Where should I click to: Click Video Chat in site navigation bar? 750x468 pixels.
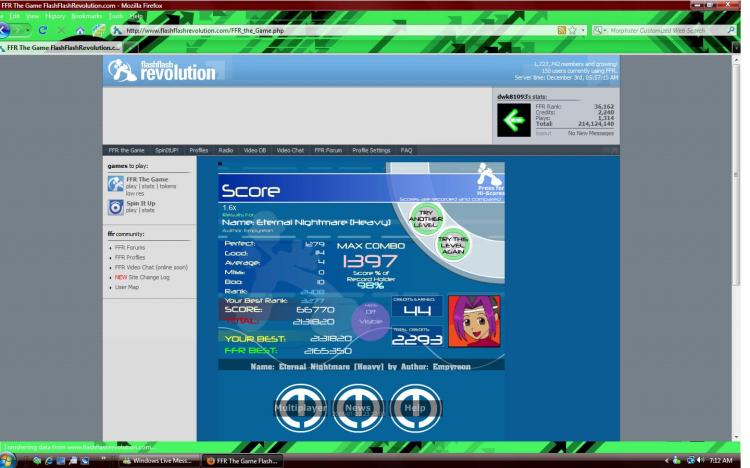290,150
